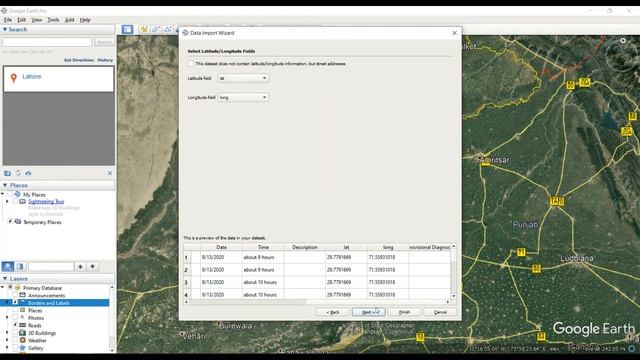Screen dimensions: 640x360
Task: Open the Help menu
Action: click(x=85, y=20)
